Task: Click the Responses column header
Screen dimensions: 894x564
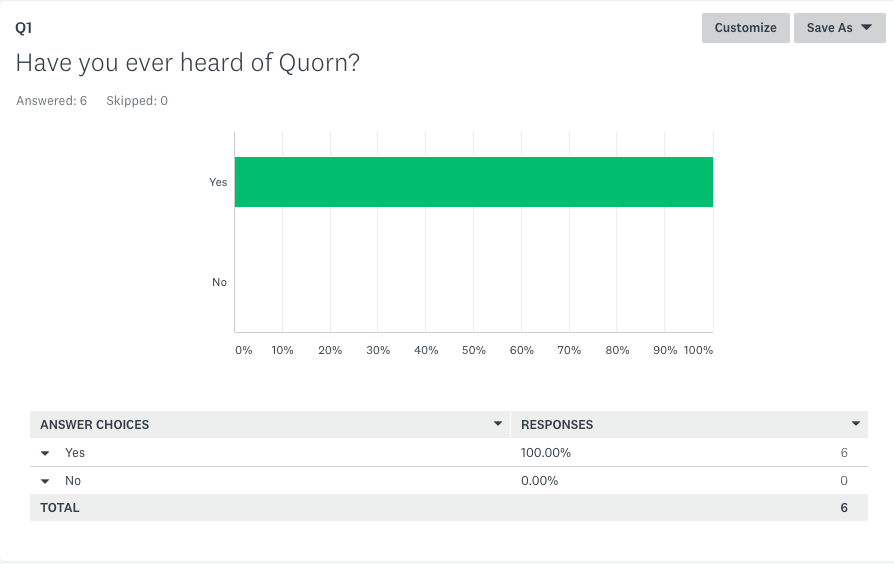Action: (557, 425)
